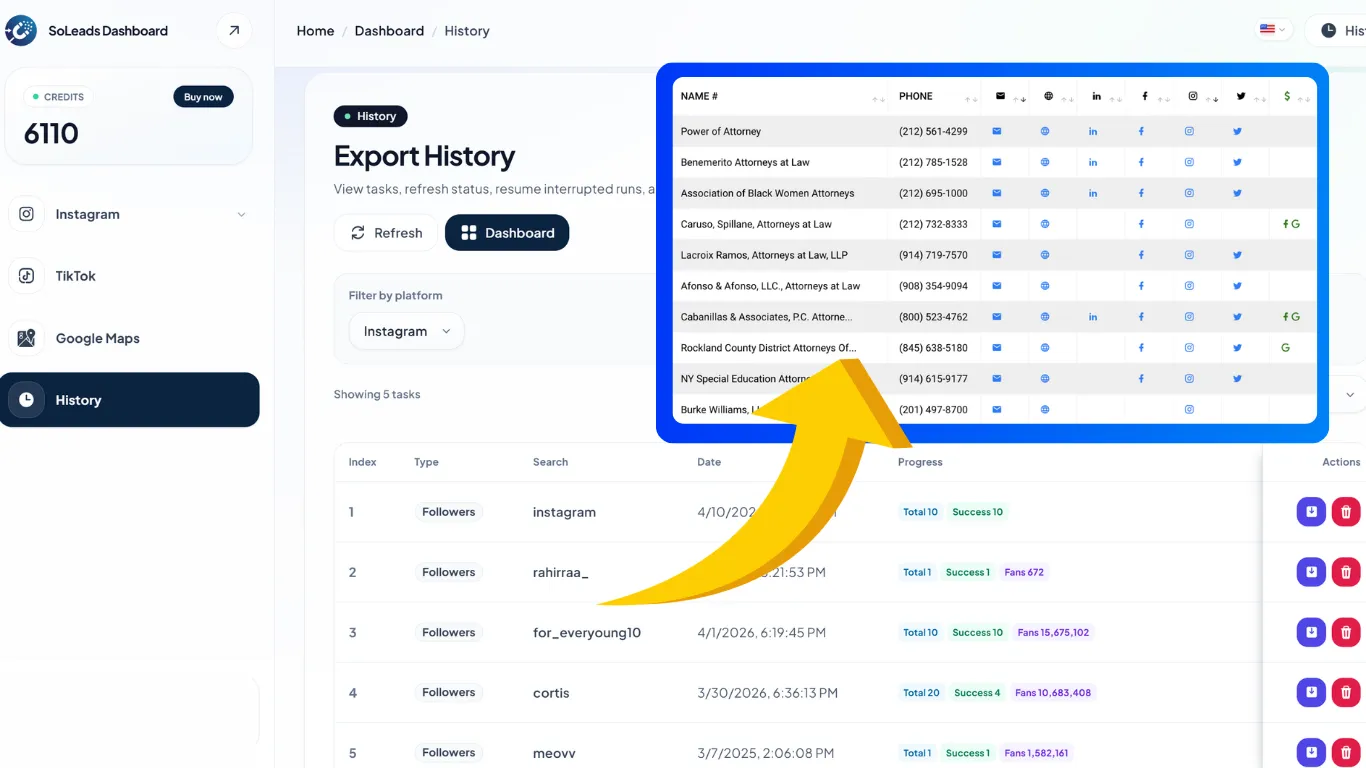Open the LinkedIn link for Benemerito Attorneys

[x=1093, y=162]
